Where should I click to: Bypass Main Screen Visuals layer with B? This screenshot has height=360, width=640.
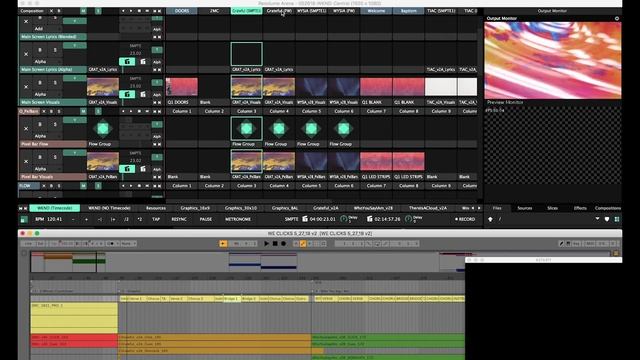[40, 83]
